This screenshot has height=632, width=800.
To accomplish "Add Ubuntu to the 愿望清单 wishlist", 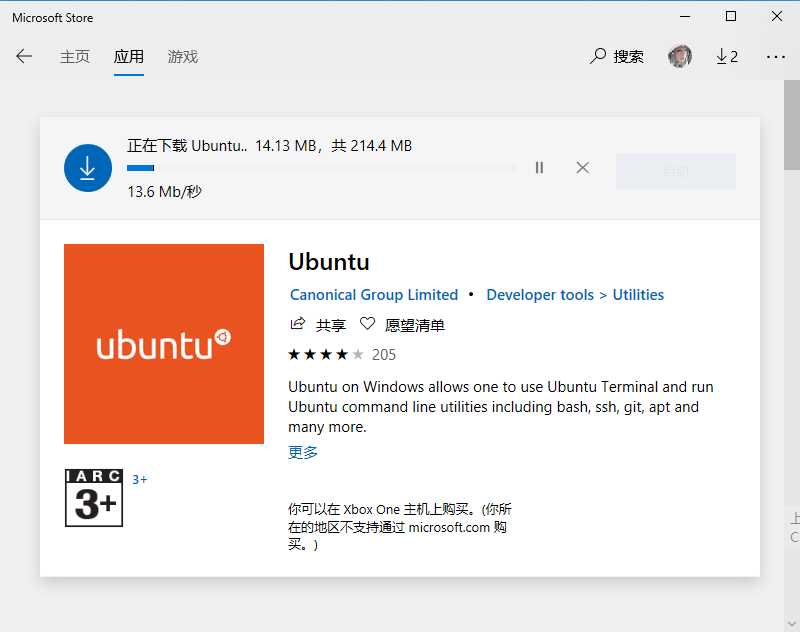I will click(402, 324).
